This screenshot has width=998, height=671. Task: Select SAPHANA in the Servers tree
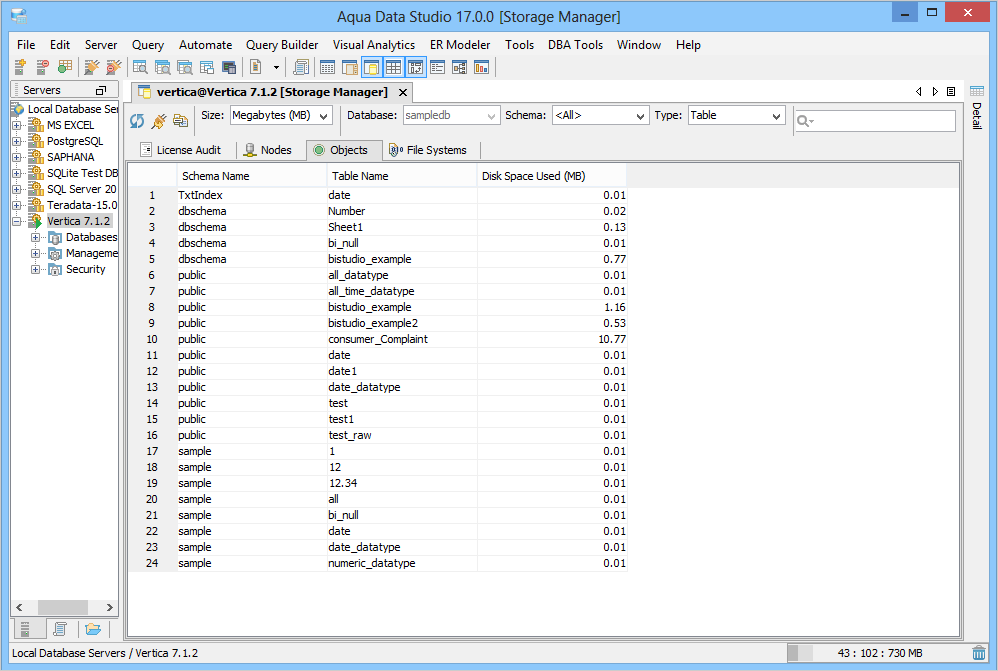tap(71, 157)
